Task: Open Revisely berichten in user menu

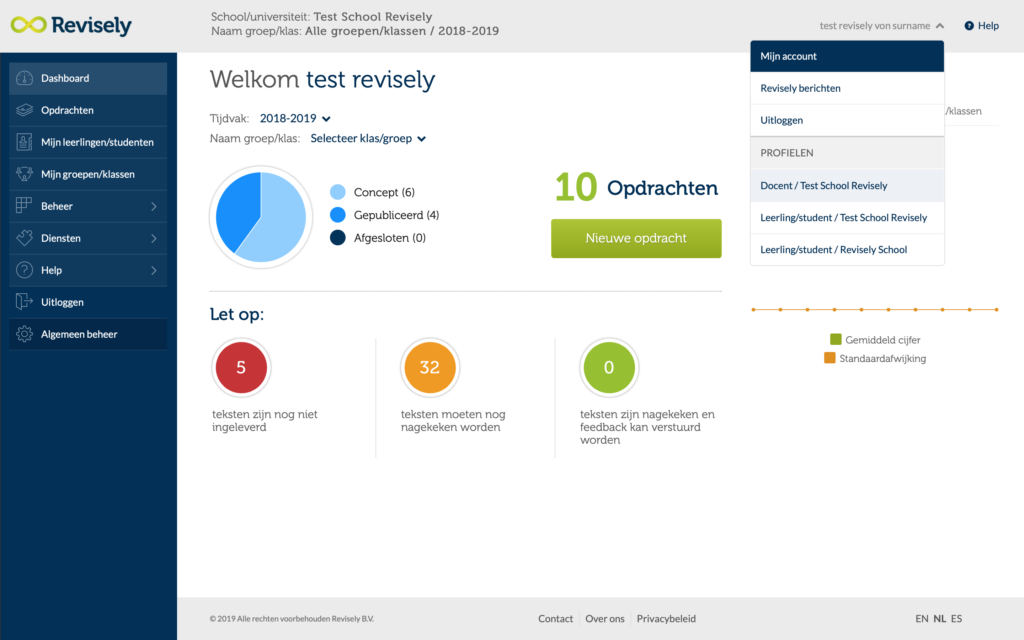Action: tap(847, 88)
